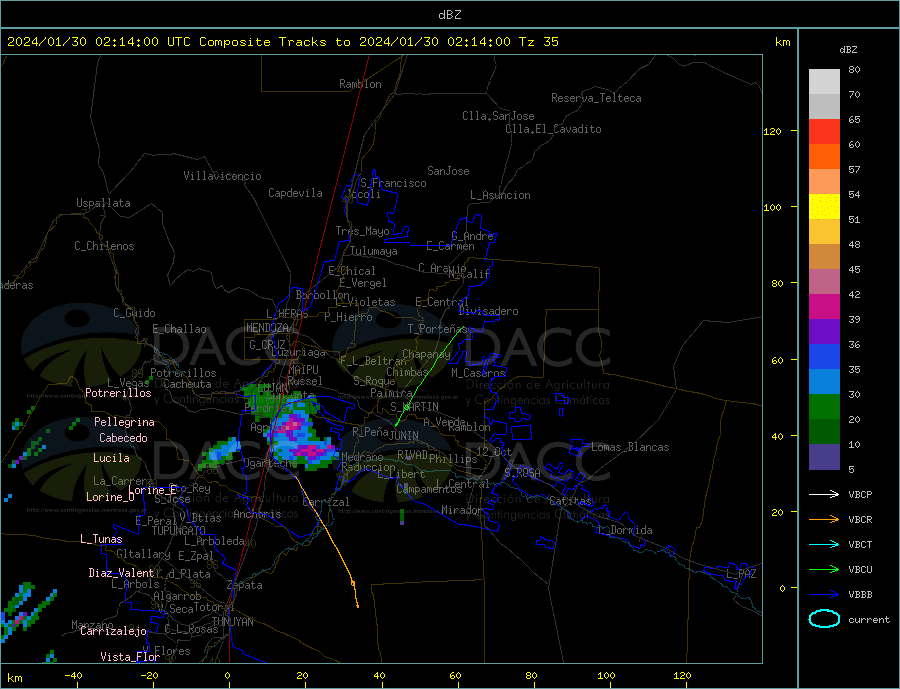Click the Potrerillos pink label
The width and height of the screenshot is (900, 689).
click(118, 393)
